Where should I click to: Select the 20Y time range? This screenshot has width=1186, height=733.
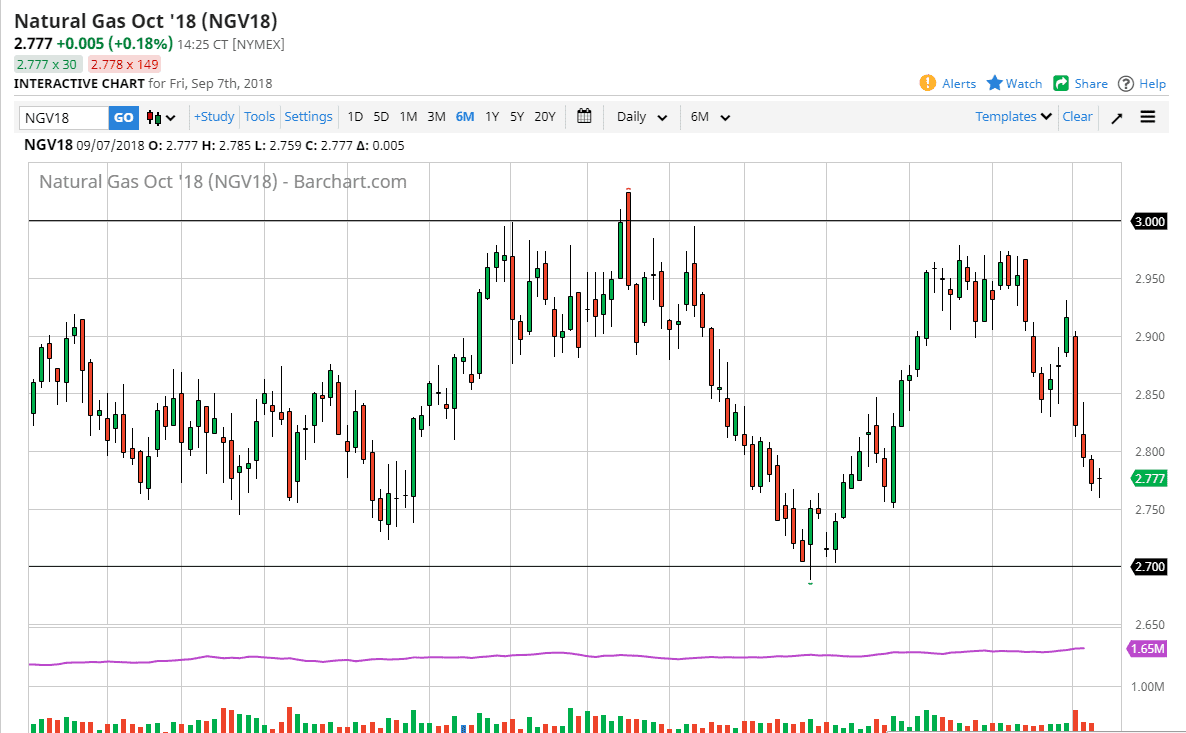tap(544, 117)
